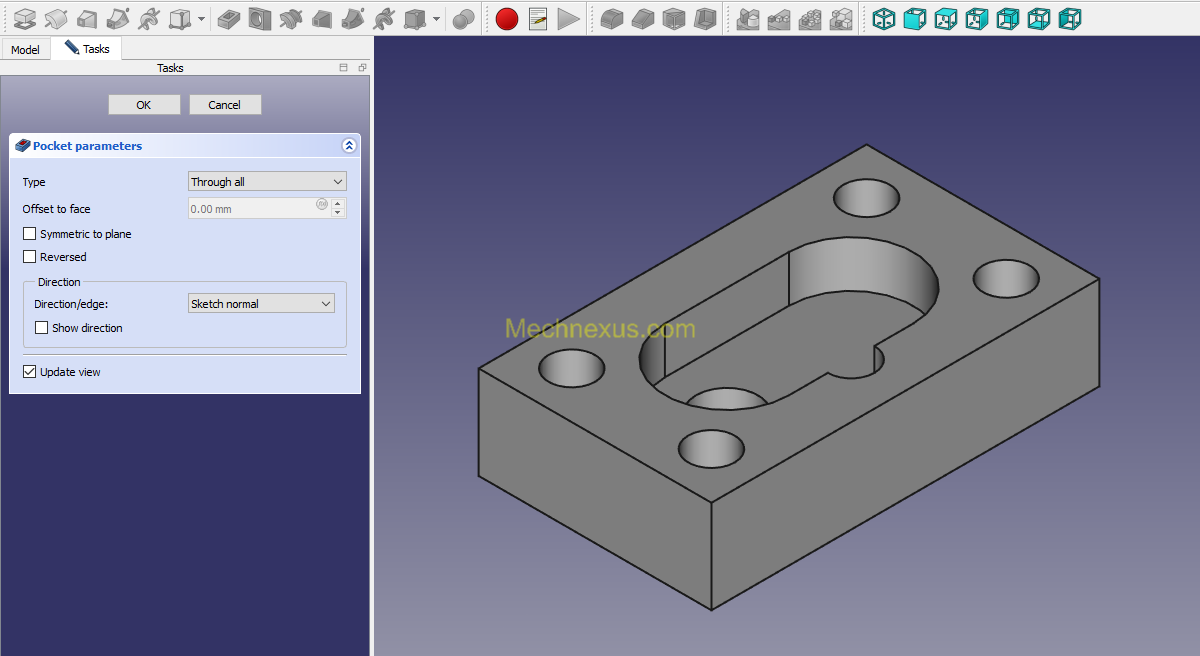
Task: Select the Hole tool icon
Action: pos(260,18)
